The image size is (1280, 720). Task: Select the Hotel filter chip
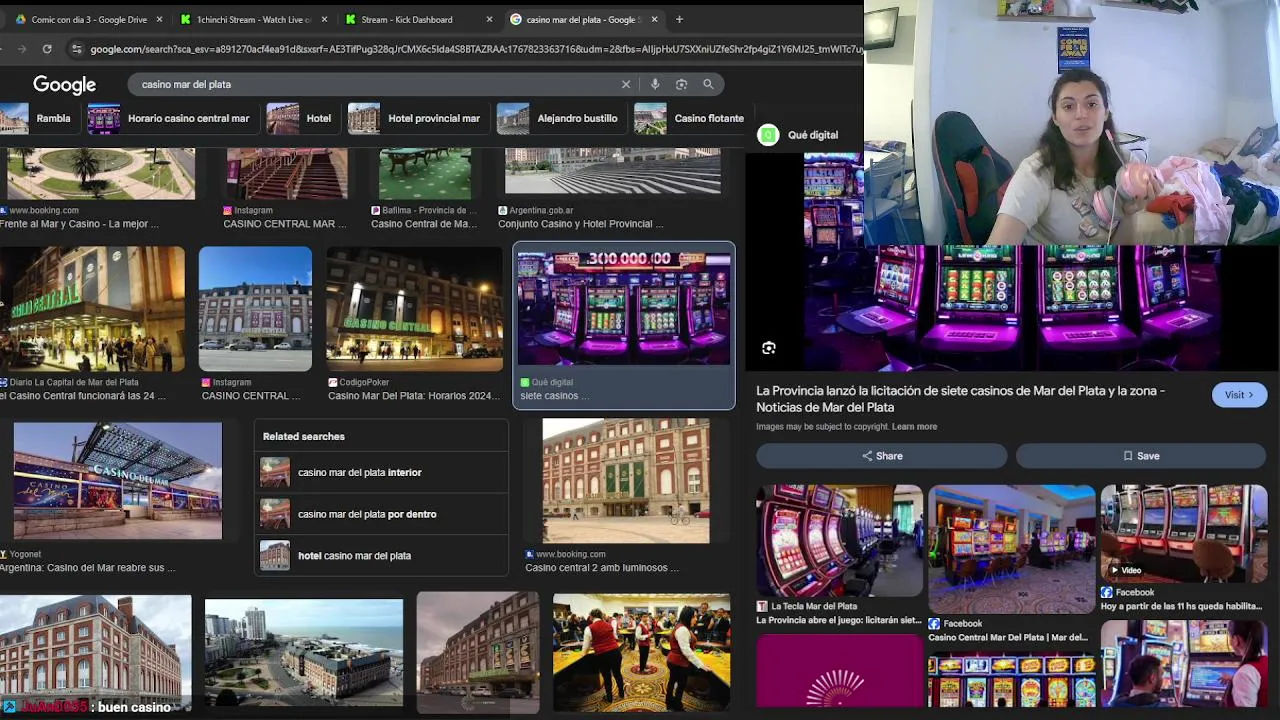302,118
